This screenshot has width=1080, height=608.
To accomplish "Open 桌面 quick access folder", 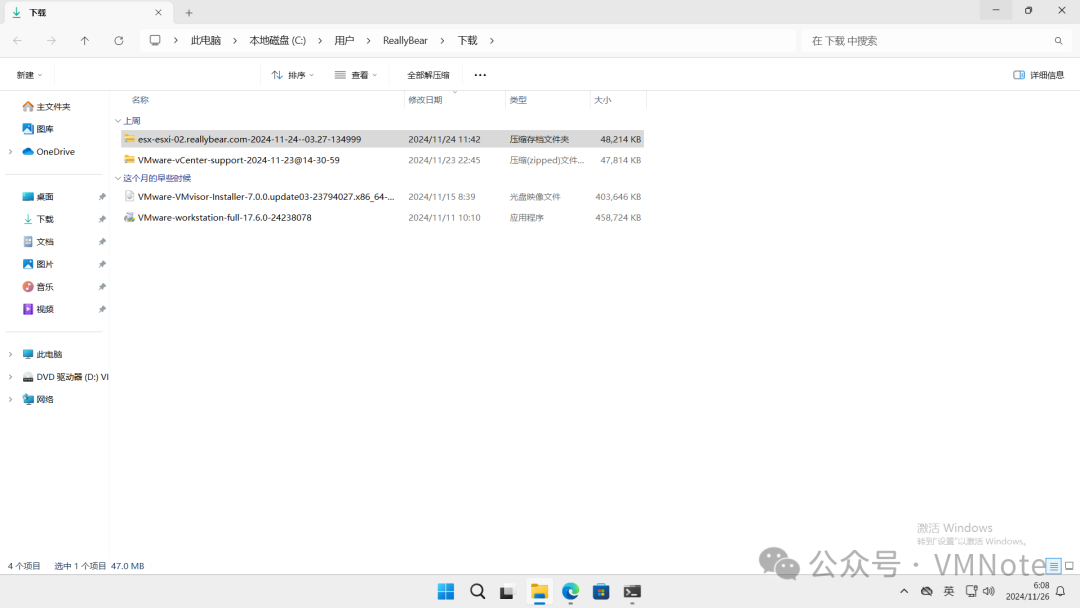I will click(45, 197).
